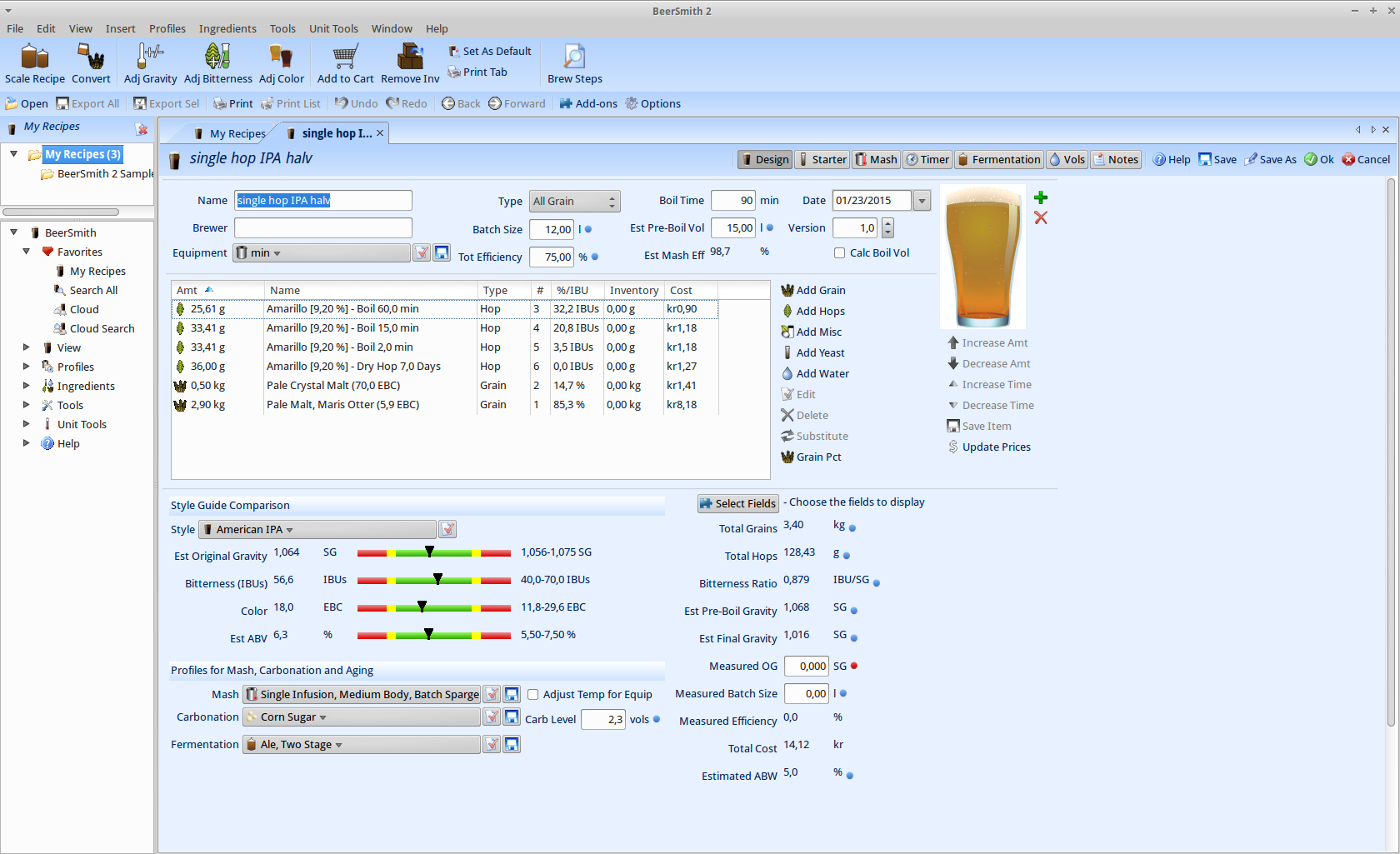
Task: Click the Add to Cart icon
Action: pos(345,64)
